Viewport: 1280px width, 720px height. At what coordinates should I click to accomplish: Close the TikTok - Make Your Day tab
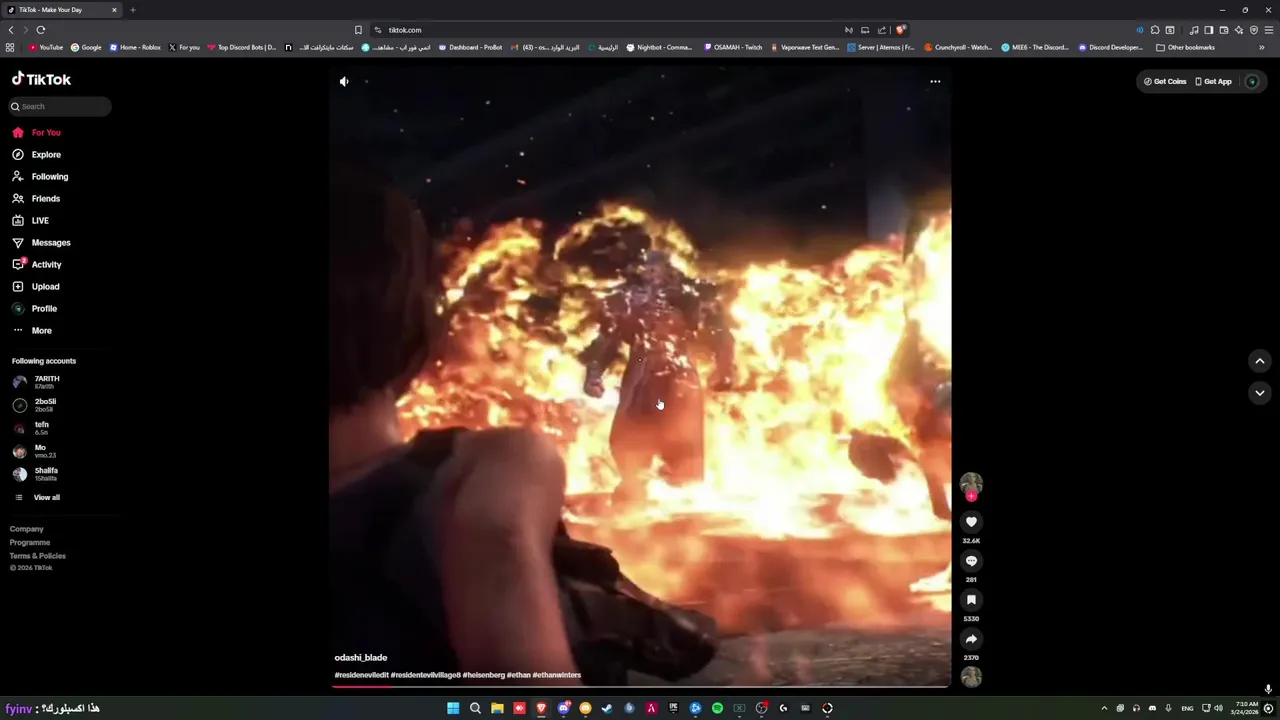click(114, 10)
